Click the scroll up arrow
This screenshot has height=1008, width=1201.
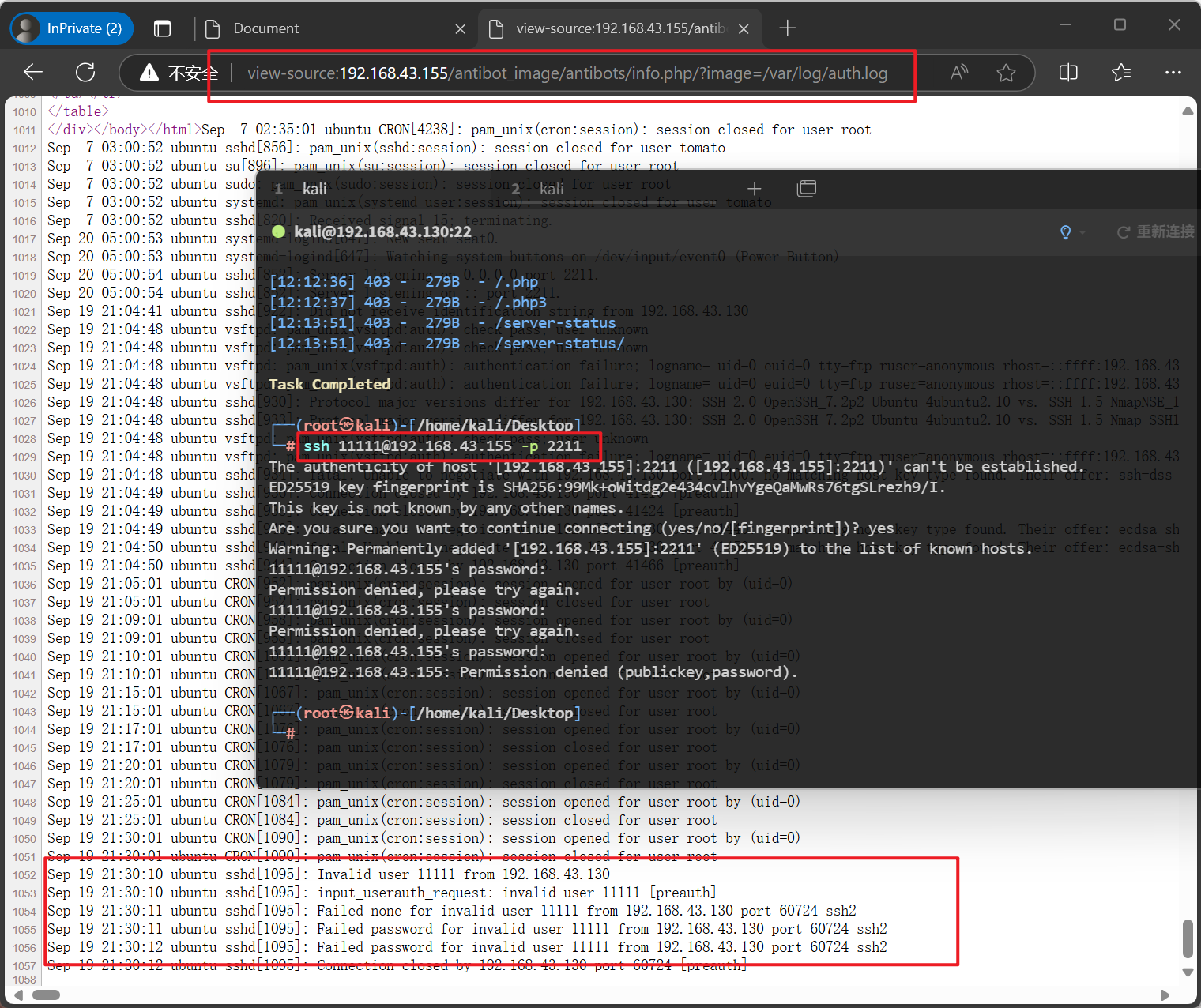click(1188, 111)
